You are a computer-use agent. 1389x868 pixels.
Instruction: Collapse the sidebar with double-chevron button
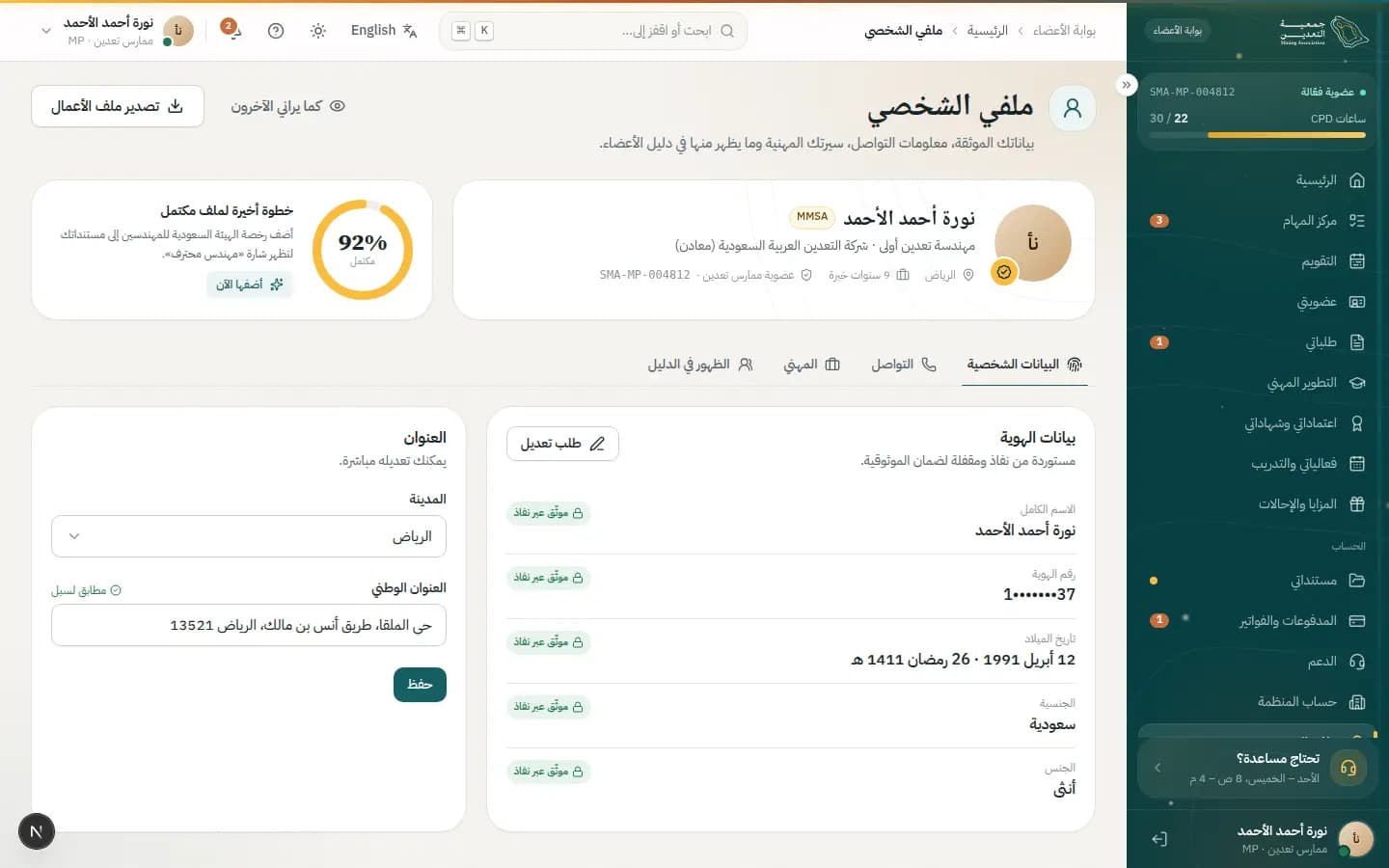(1127, 85)
